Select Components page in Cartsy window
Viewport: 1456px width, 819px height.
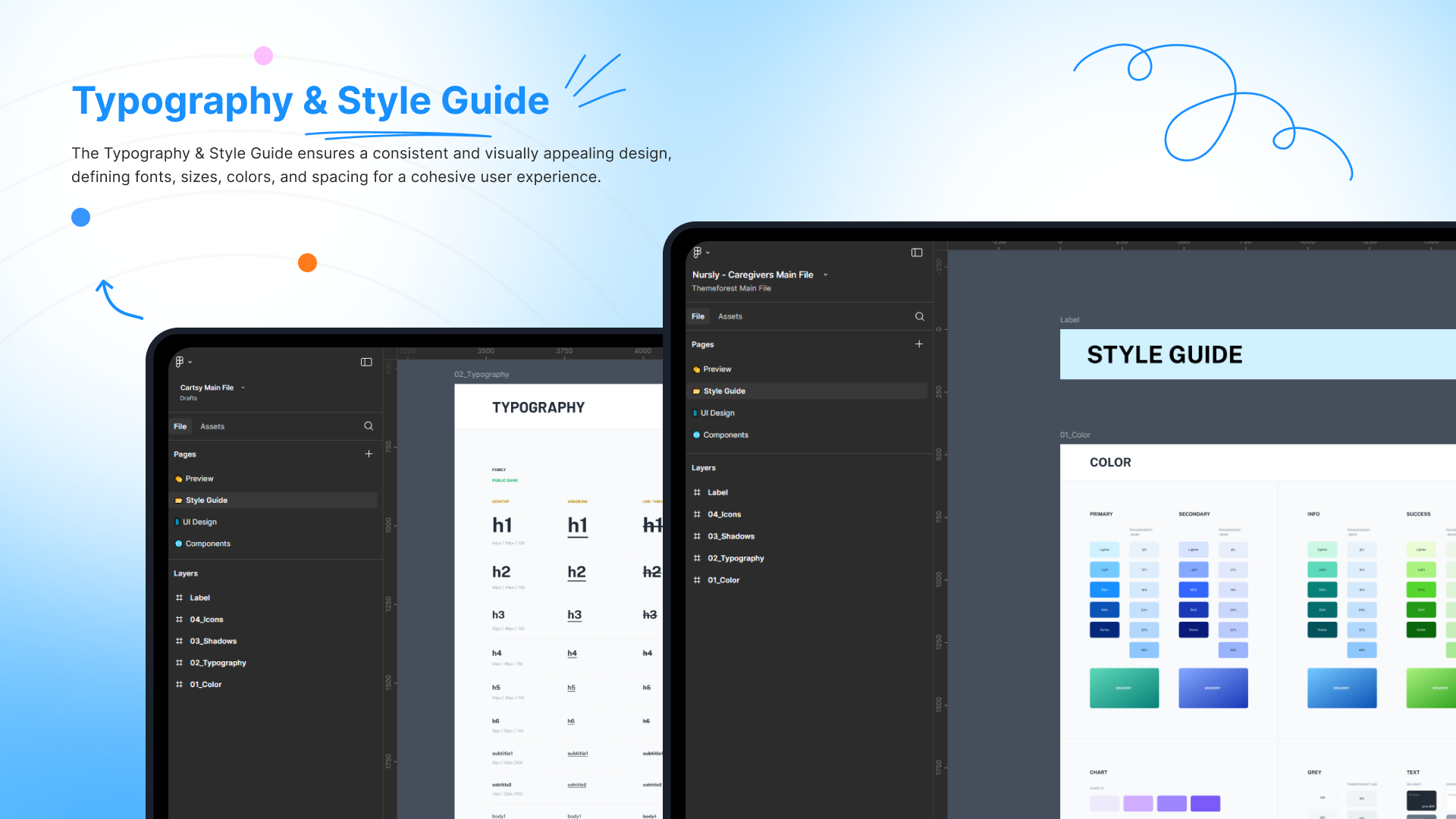207,544
